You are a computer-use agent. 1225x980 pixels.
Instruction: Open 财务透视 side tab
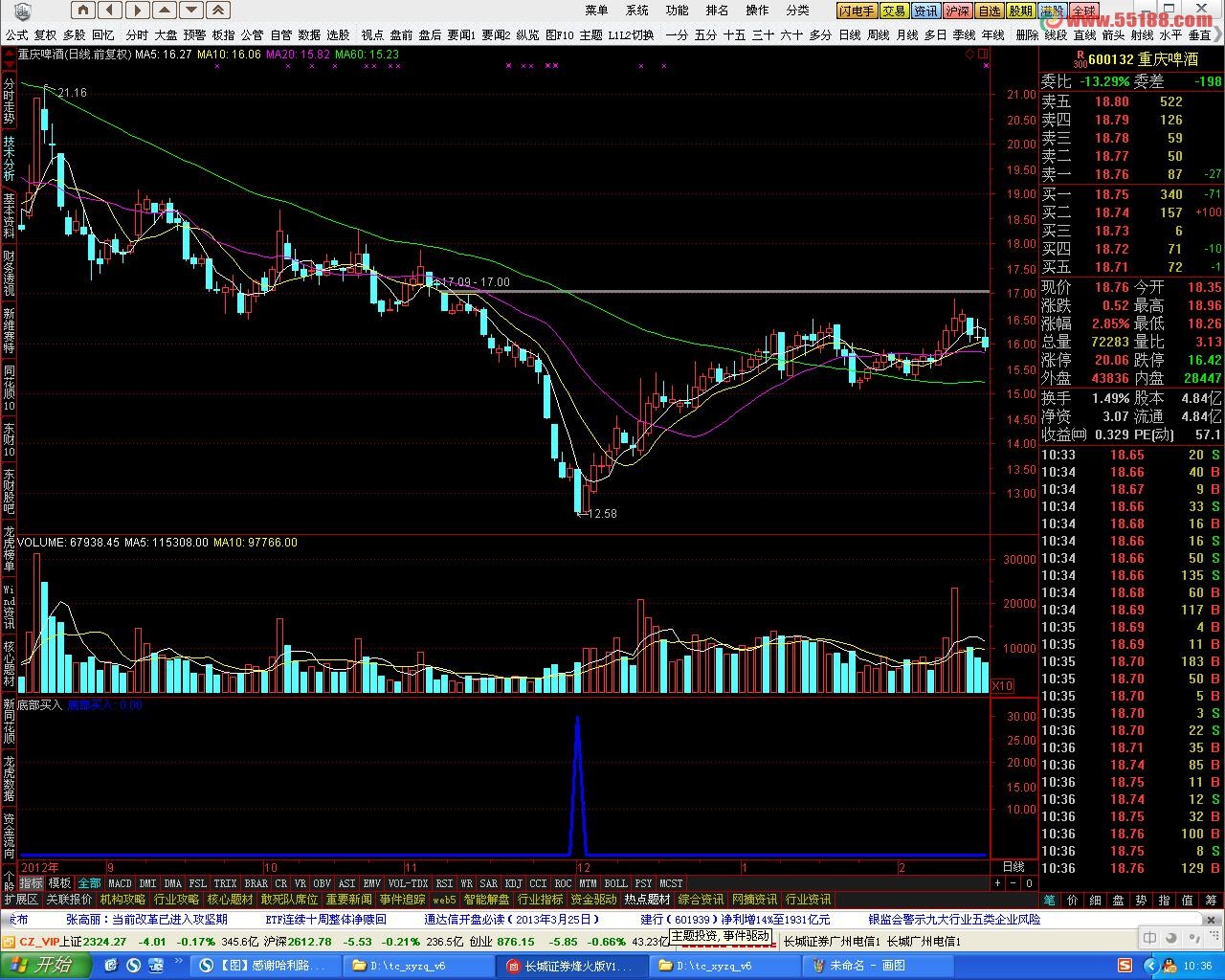[x=9, y=274]
